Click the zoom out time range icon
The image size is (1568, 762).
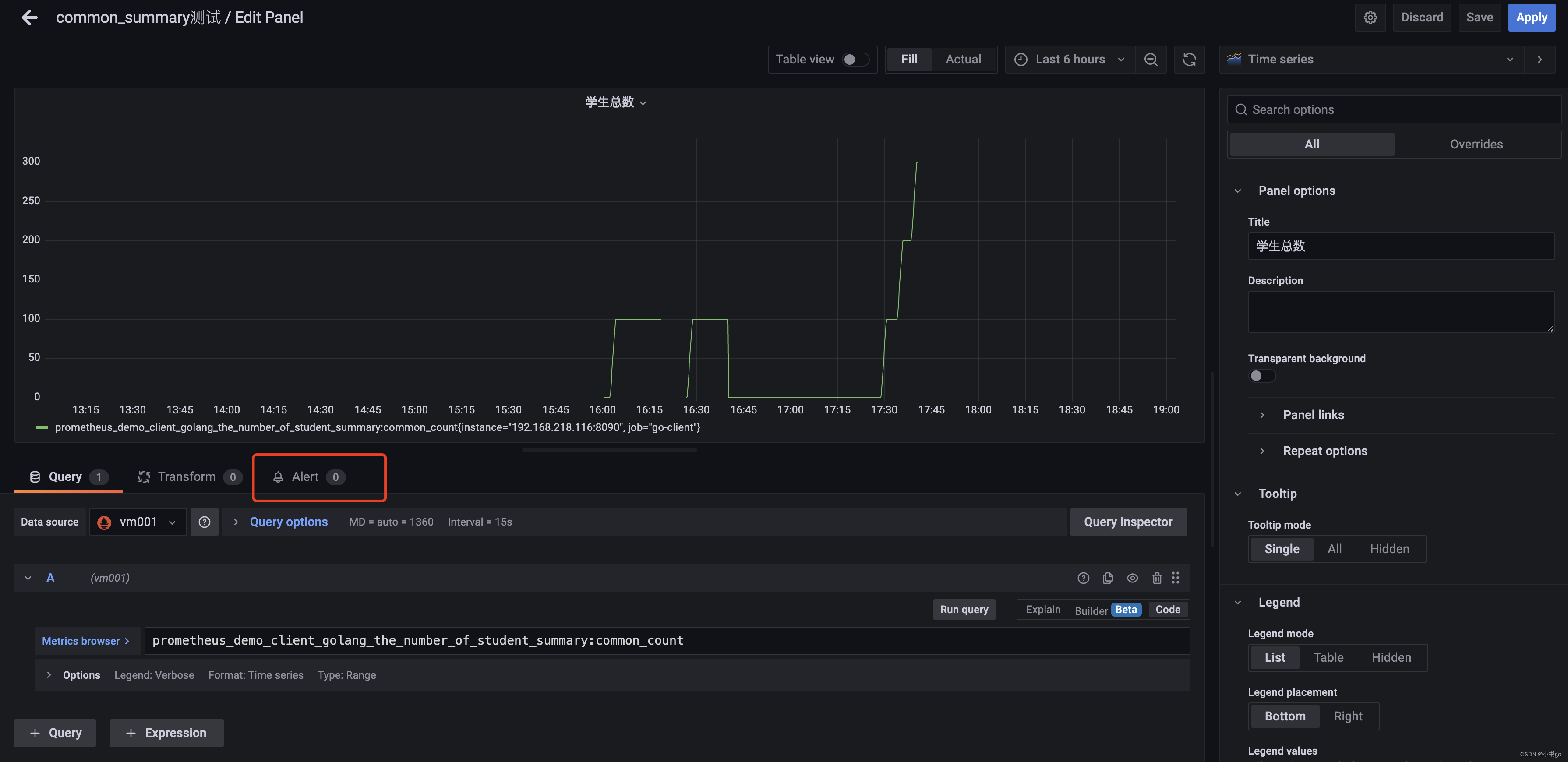(1151, 60)
